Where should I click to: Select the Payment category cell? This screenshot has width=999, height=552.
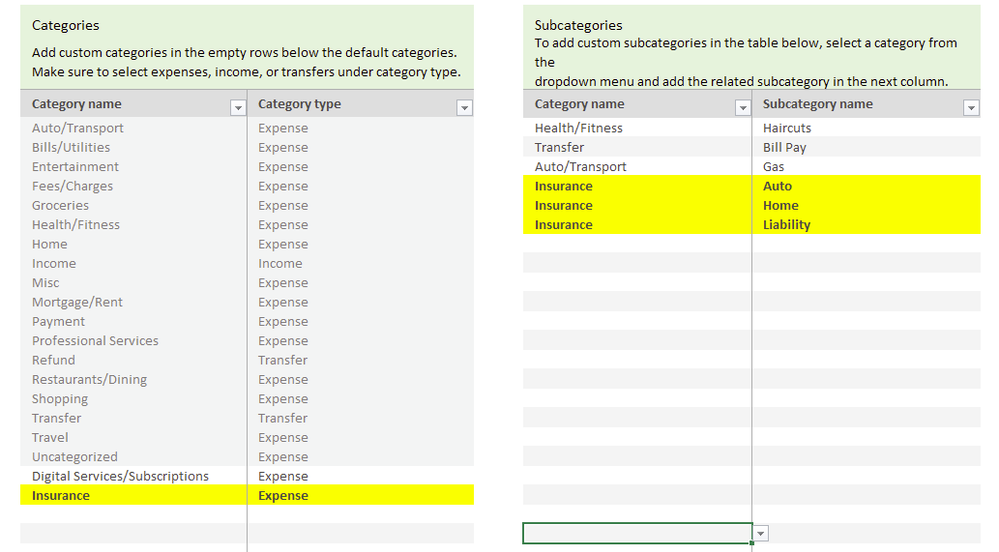point(133,321)
